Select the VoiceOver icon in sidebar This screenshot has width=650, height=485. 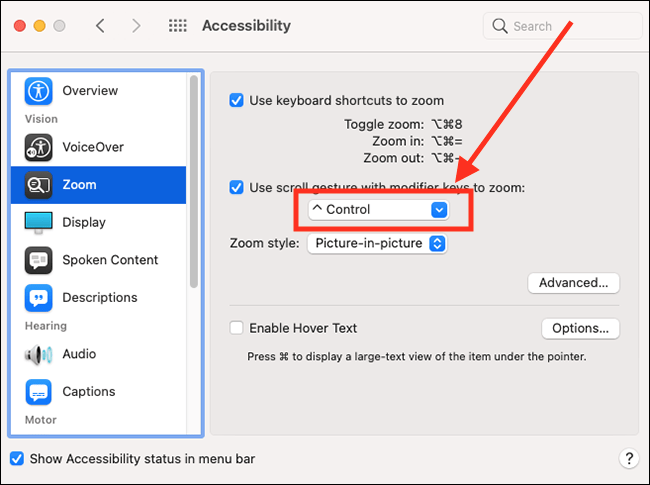tap(39, 147)
